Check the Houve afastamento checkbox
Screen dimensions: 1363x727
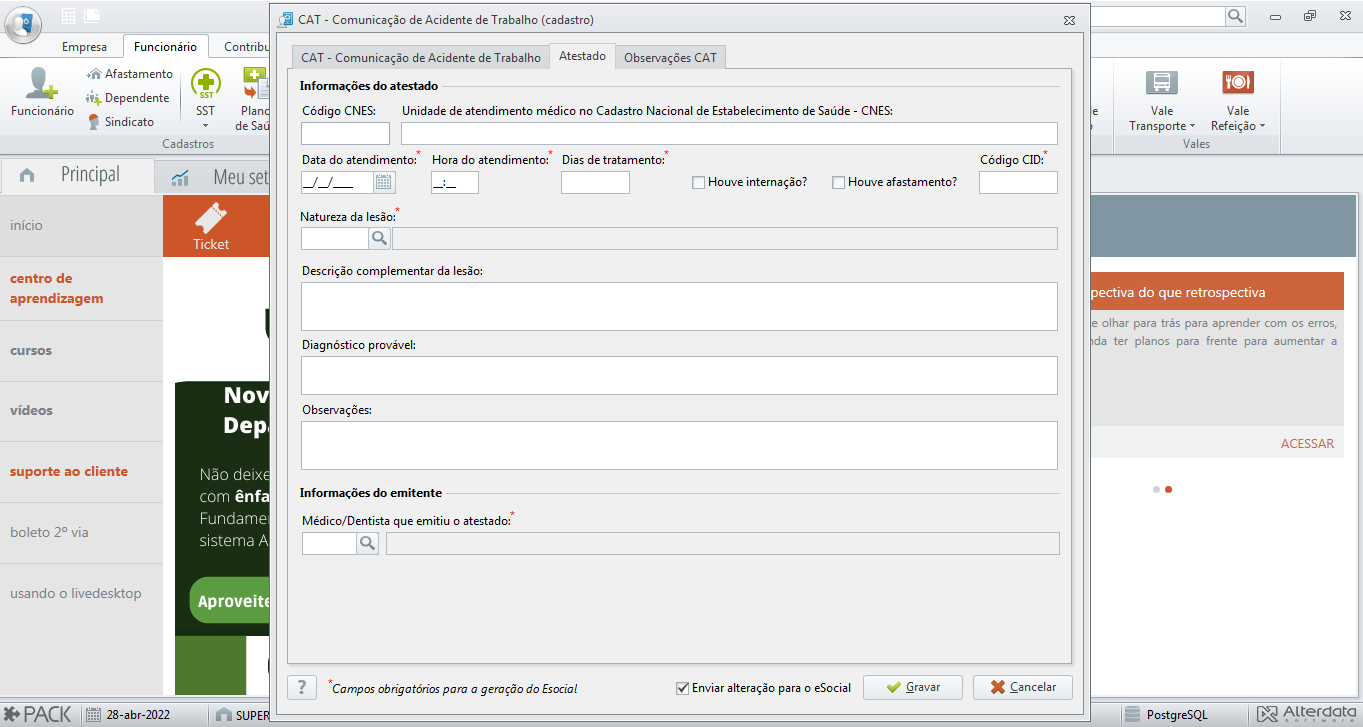pos(839,182)
